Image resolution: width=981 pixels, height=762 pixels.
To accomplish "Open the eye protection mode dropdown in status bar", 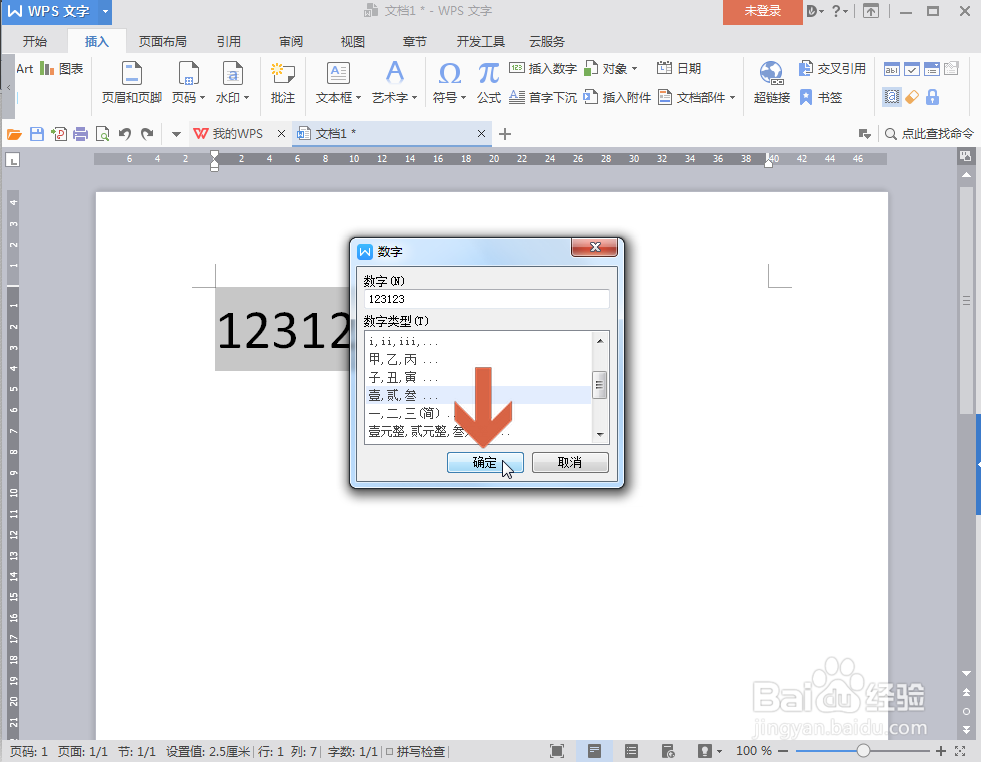I will [719, 751].
